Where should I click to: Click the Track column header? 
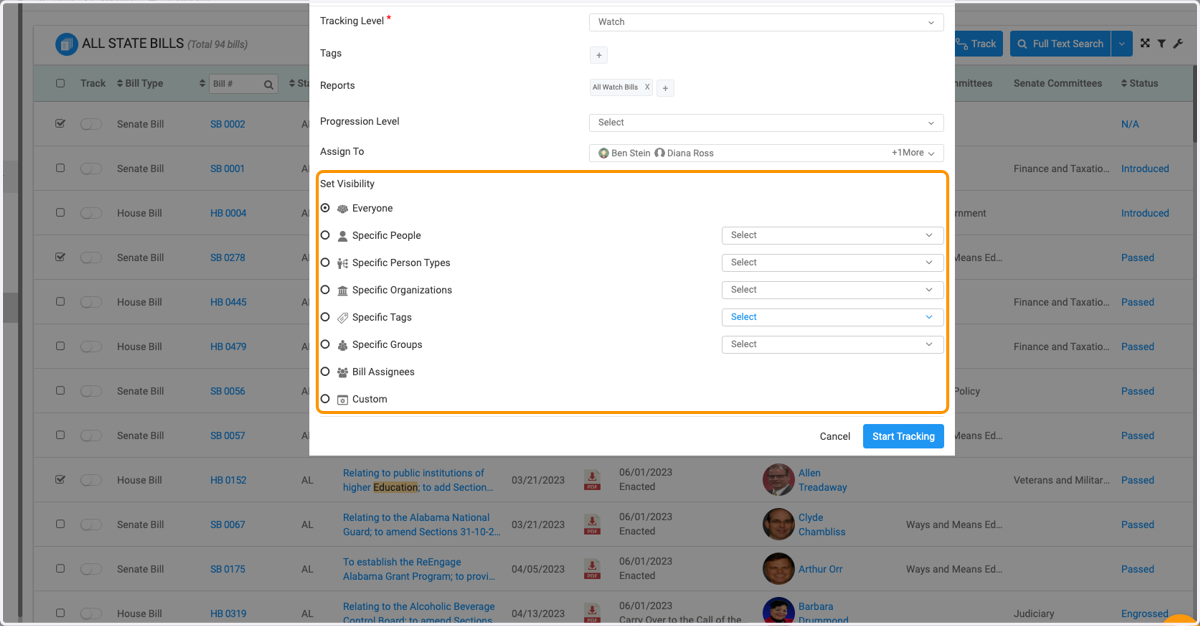(x=93, y=84)
